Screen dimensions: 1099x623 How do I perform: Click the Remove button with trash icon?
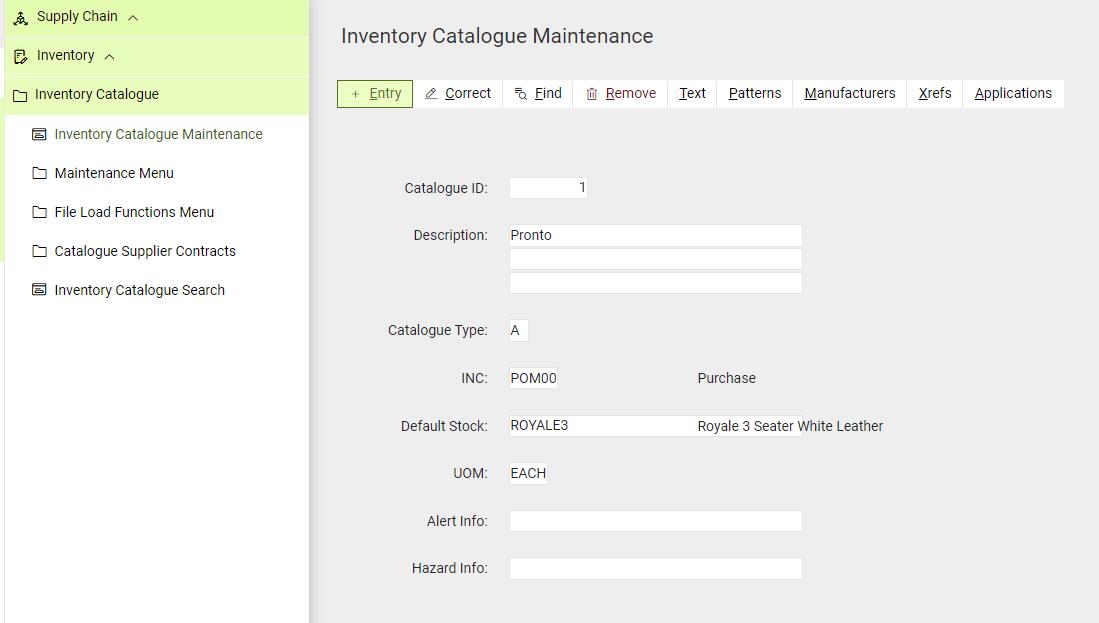[x=621, y=93]
